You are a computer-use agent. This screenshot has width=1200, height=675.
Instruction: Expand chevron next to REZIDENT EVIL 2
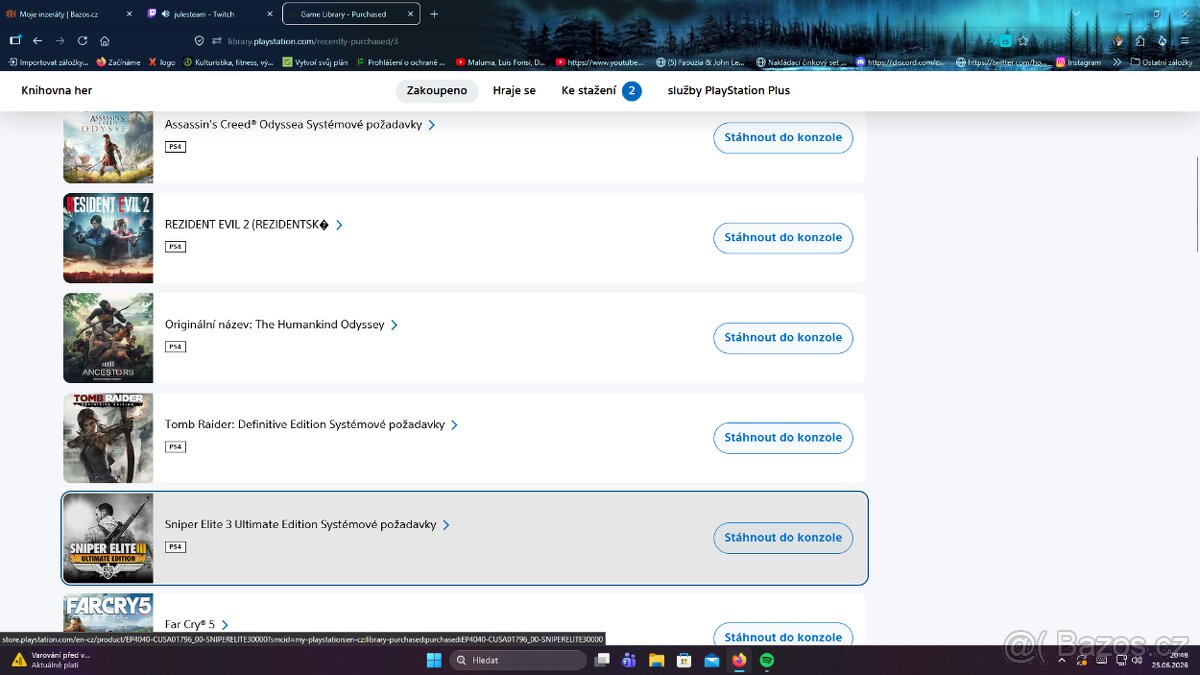pyautogui.click(x=339, y=225)
